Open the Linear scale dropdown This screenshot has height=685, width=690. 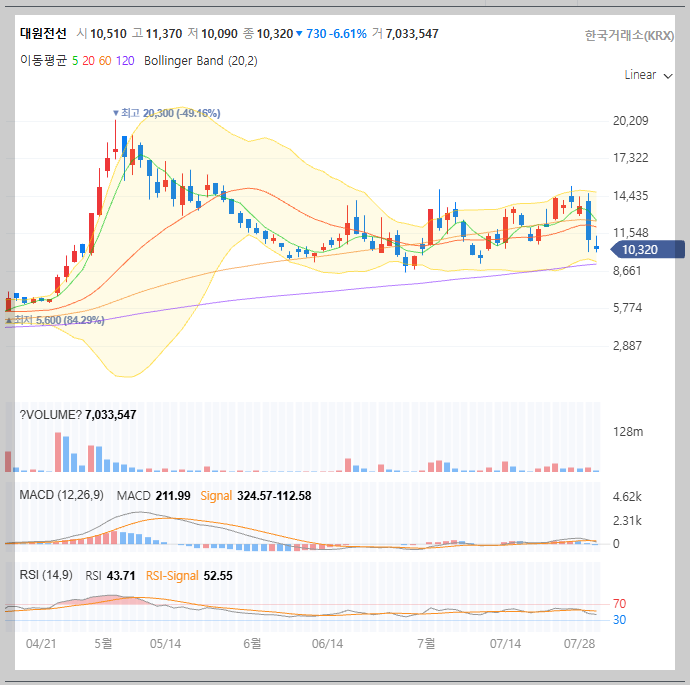(x=648, y=75)
